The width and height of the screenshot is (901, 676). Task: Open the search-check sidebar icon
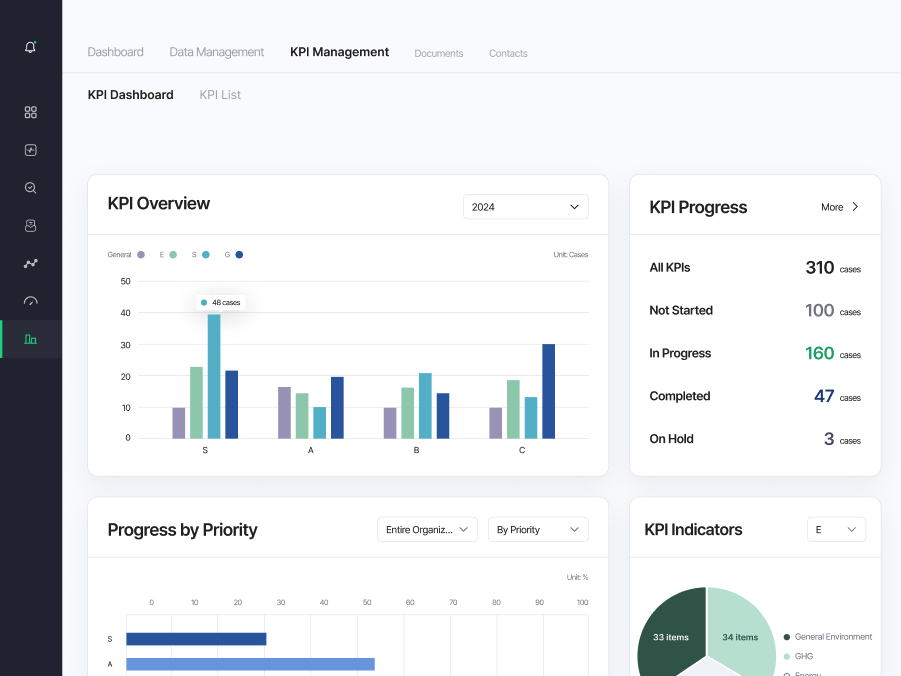(30, 188)
